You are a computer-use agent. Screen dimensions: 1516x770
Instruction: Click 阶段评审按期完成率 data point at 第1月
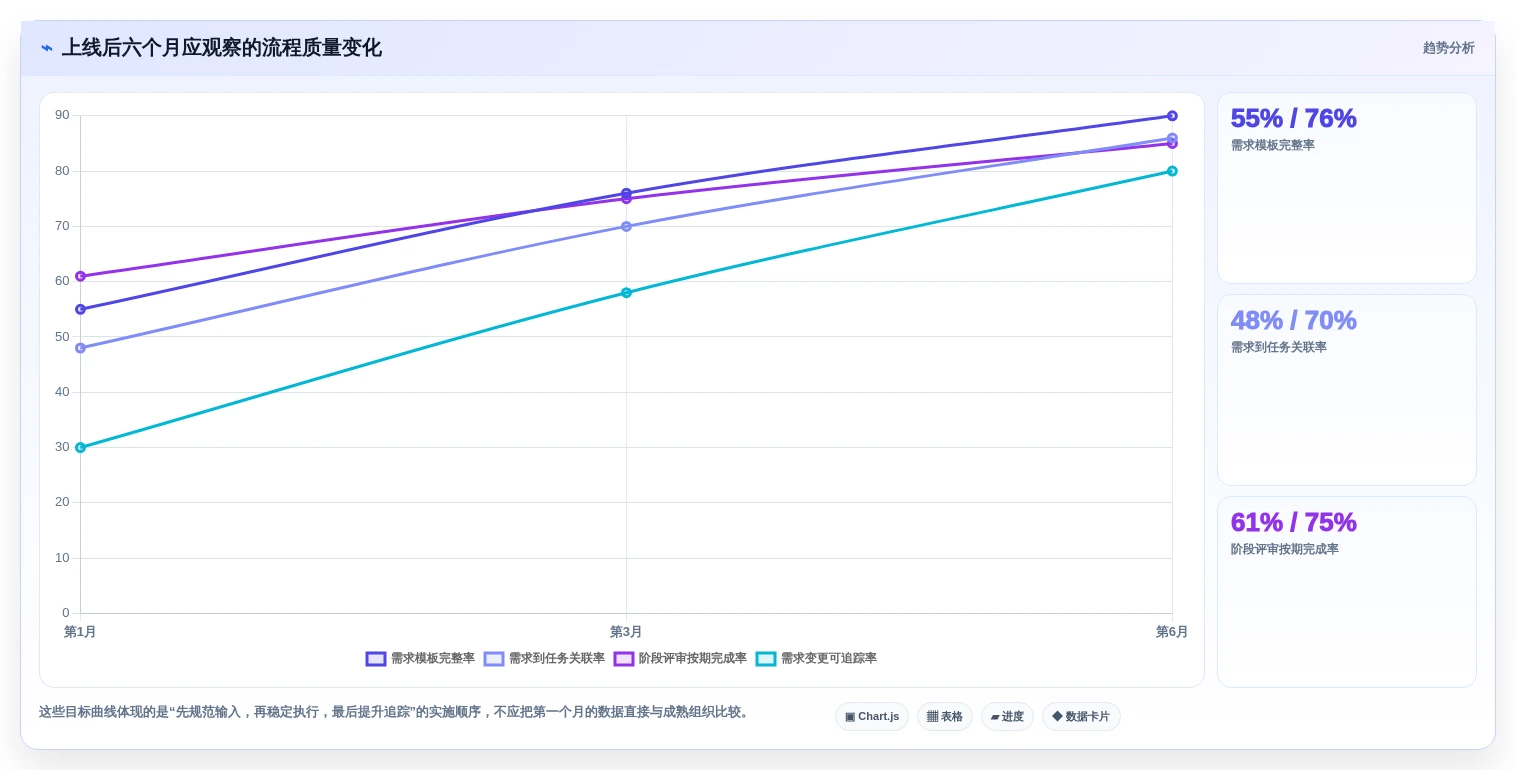(x=80, y=276)
